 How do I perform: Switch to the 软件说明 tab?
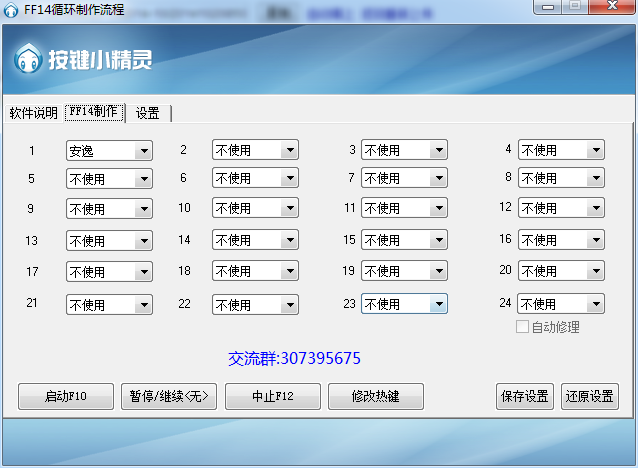(x=34, y=113)
